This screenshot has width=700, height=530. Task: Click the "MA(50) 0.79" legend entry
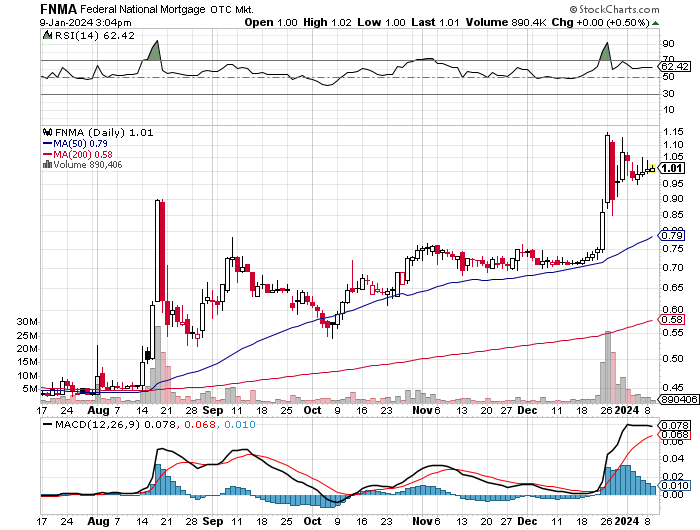pos(80,143)
